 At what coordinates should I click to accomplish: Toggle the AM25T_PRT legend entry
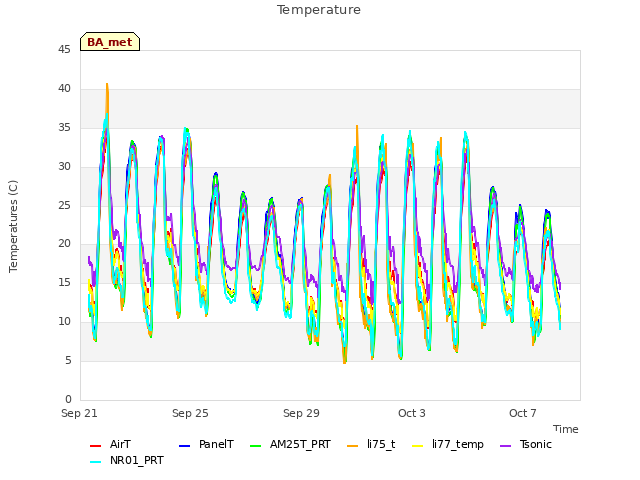290,444
